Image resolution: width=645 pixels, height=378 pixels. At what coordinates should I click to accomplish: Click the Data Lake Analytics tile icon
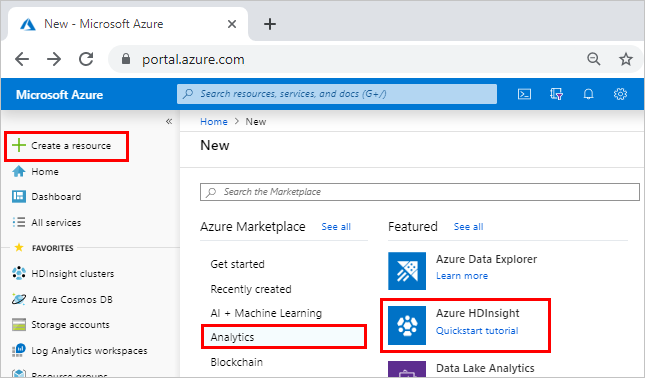[x=407, y=369]
